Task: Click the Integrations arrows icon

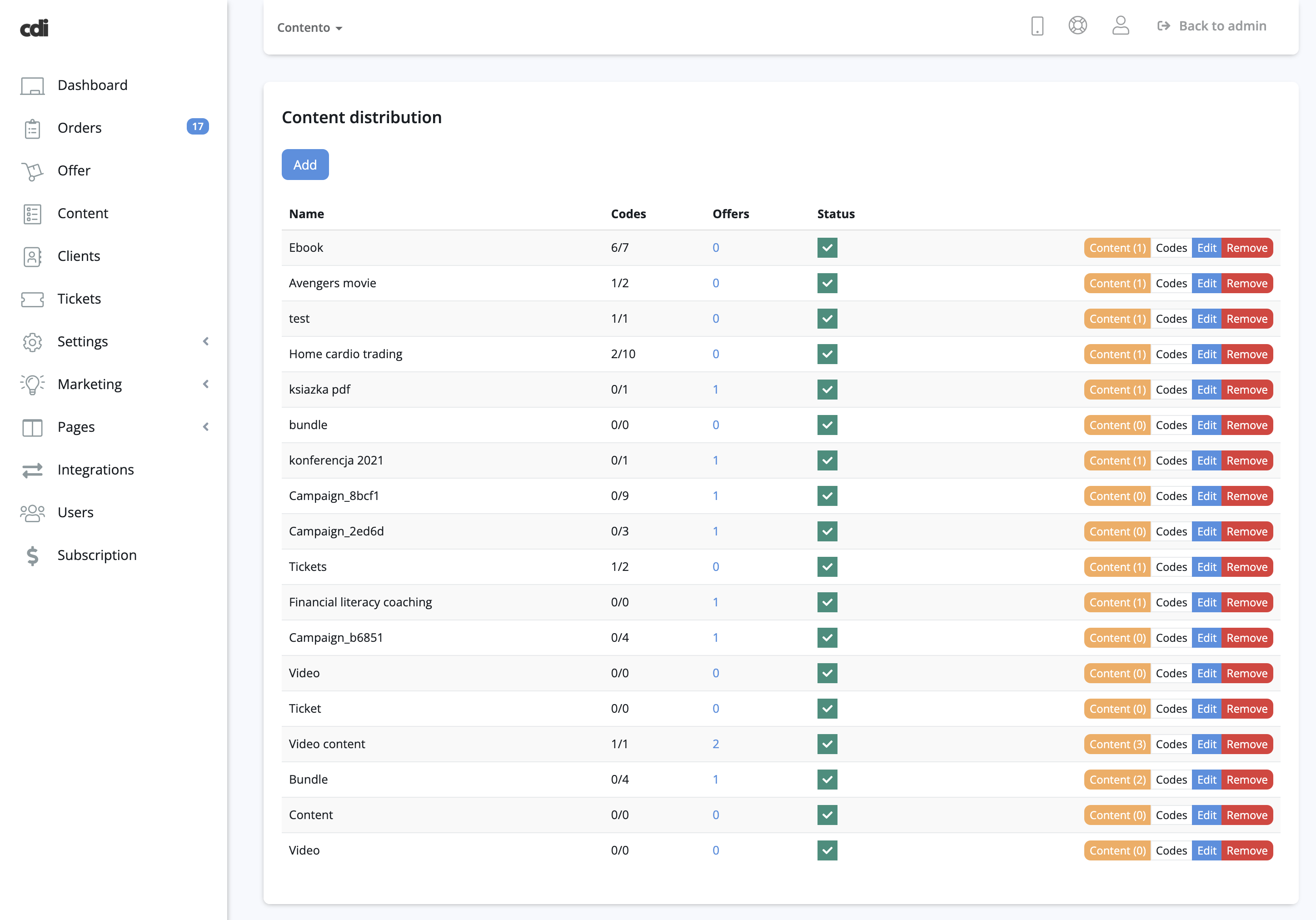Action: pyautogui.click(x=32, y=470)
